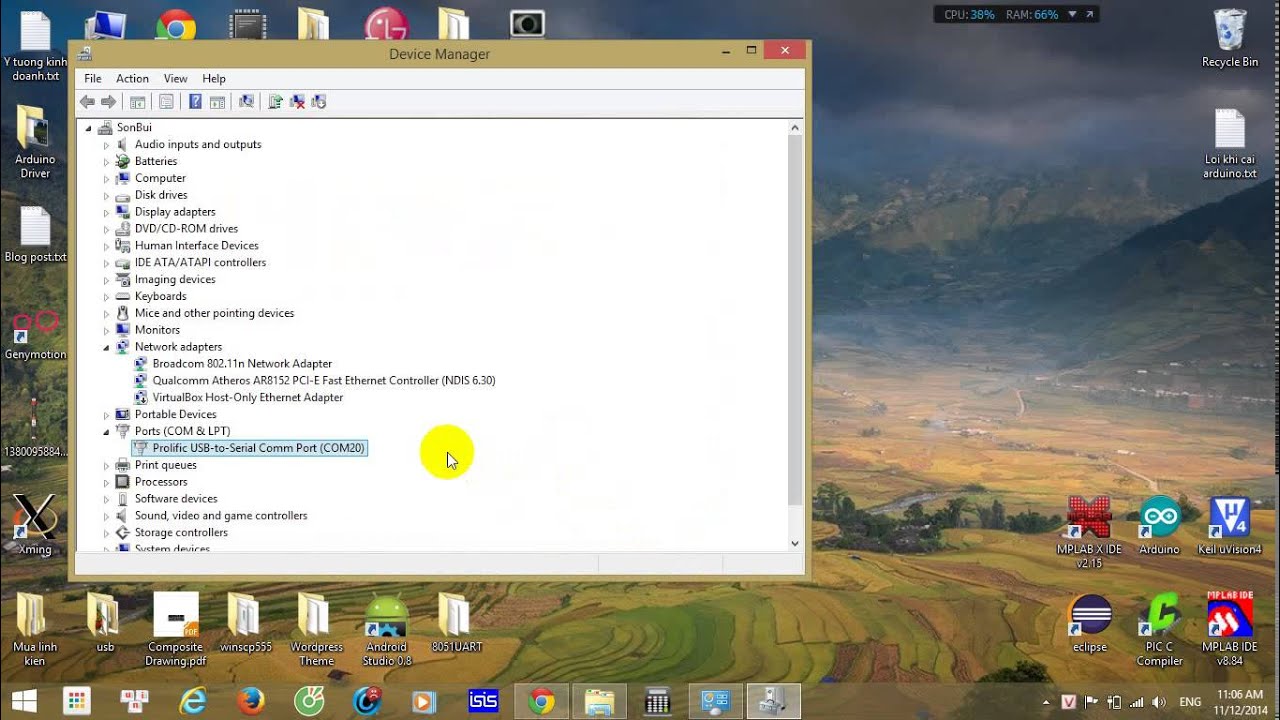Expand the Display adapters category
This screenshot has width=1280, height=720.
[x=106, y=213]
